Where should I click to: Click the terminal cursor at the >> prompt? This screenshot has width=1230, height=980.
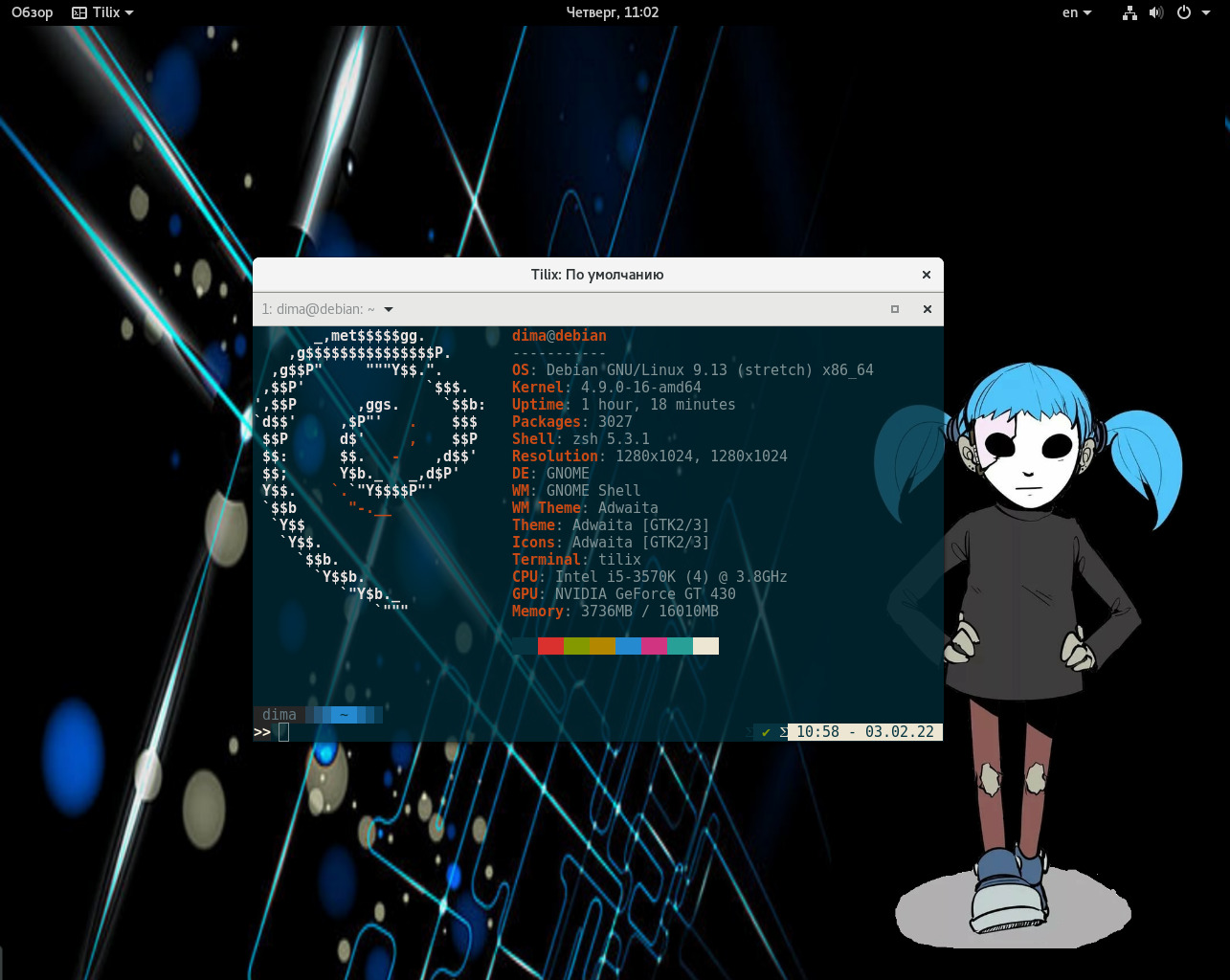tap(283, 732)
